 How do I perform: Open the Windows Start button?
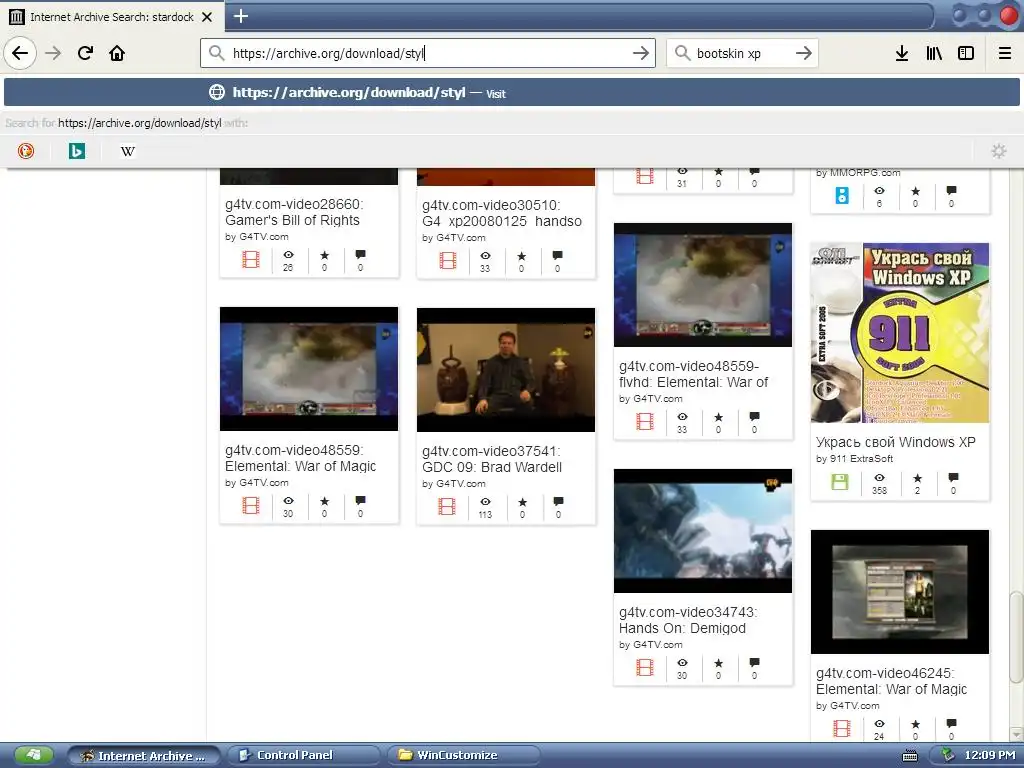[33, 755]
